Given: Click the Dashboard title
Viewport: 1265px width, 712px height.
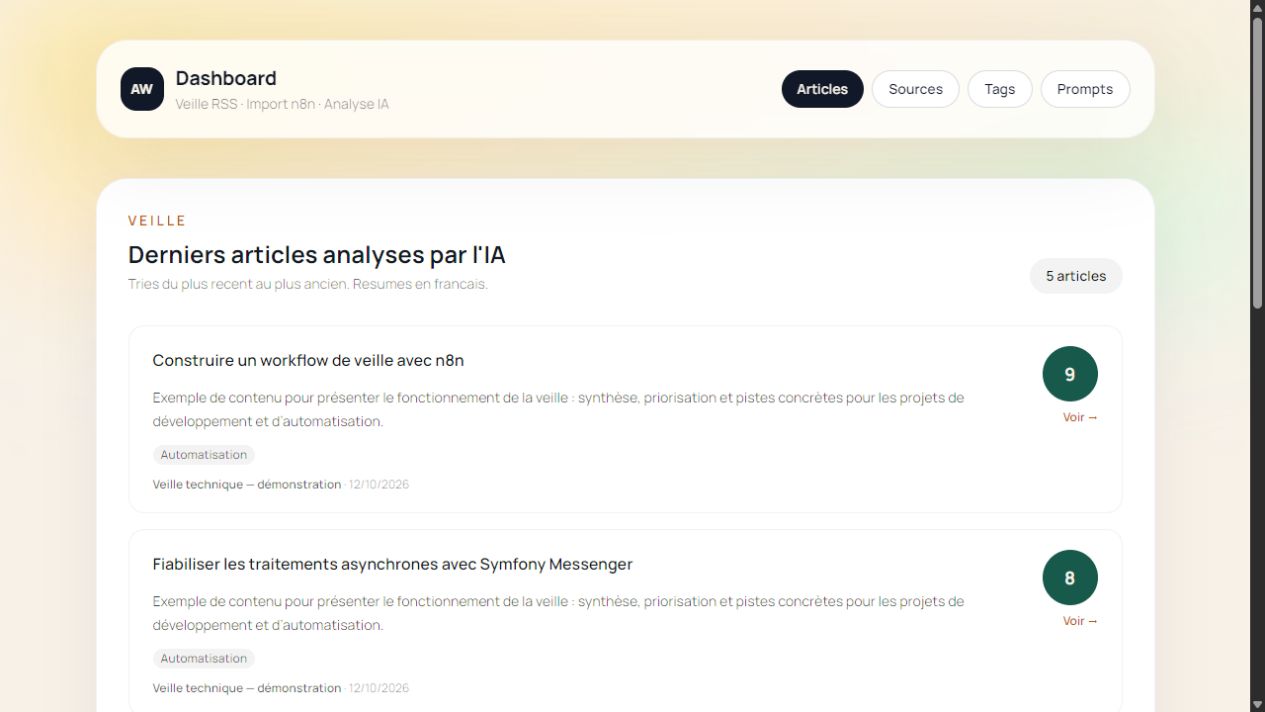Looking at the screenshot, I should click(x=226, y=78).
